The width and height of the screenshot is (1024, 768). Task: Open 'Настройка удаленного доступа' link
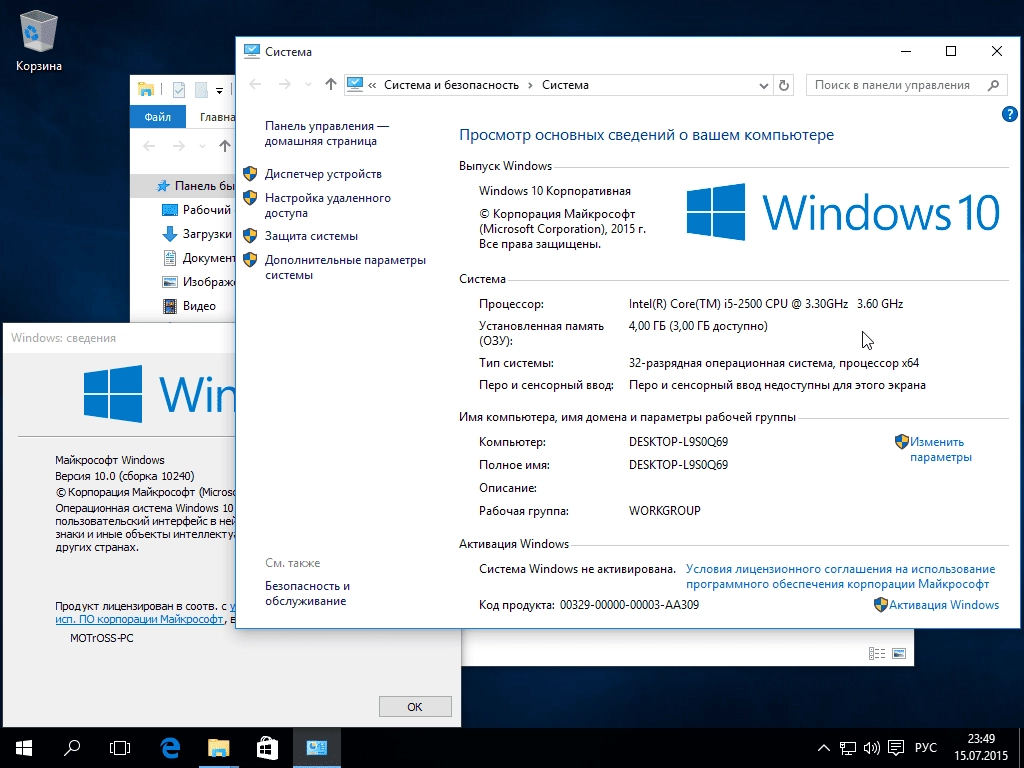tap(328, 205)
